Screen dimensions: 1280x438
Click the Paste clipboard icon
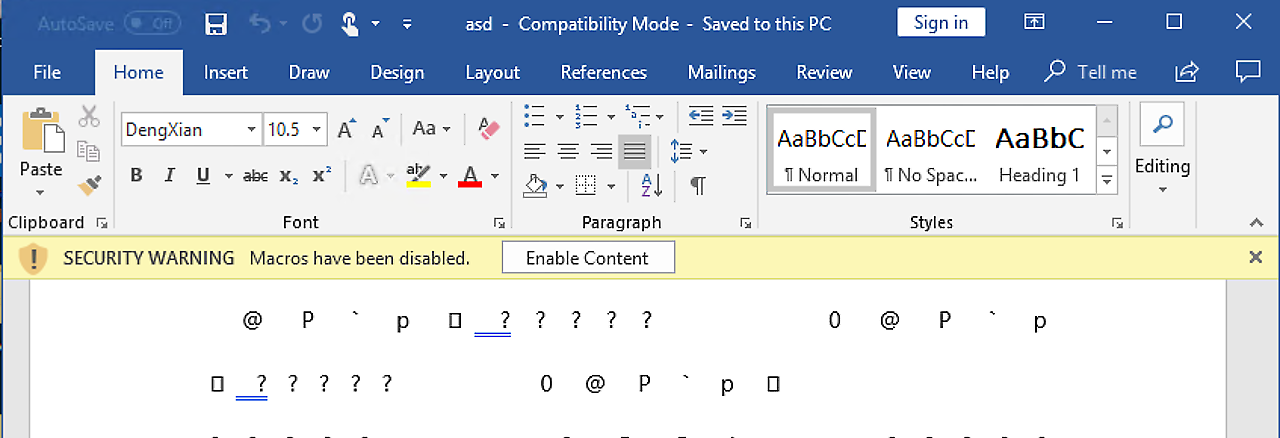(x=41, y=131)
